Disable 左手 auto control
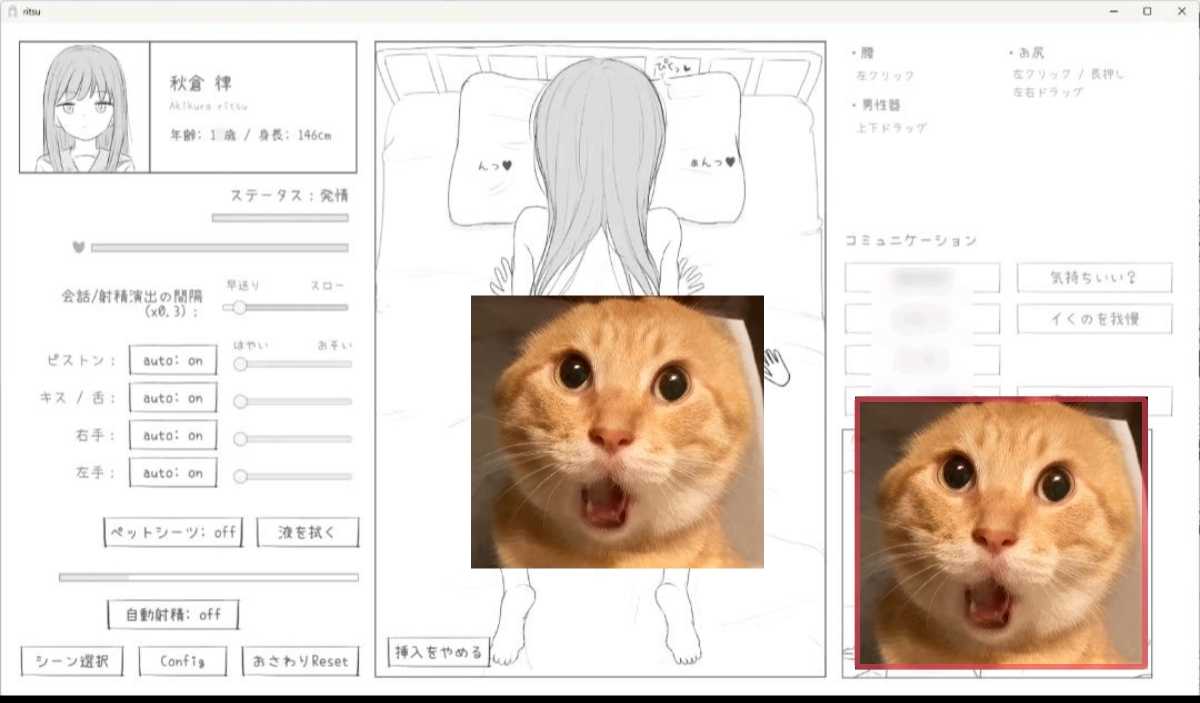Viewport: 1200px width, 703px height. [x=173, y=472]
